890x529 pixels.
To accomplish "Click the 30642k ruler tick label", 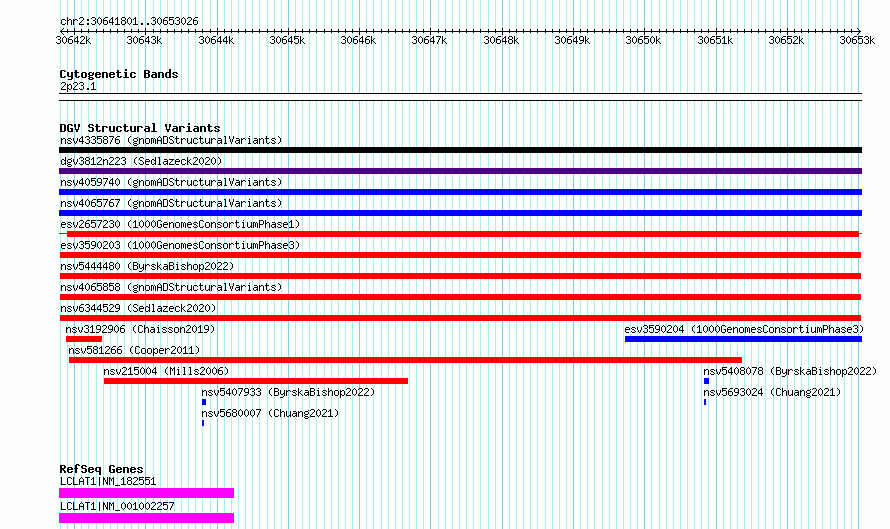I will 73,40.
